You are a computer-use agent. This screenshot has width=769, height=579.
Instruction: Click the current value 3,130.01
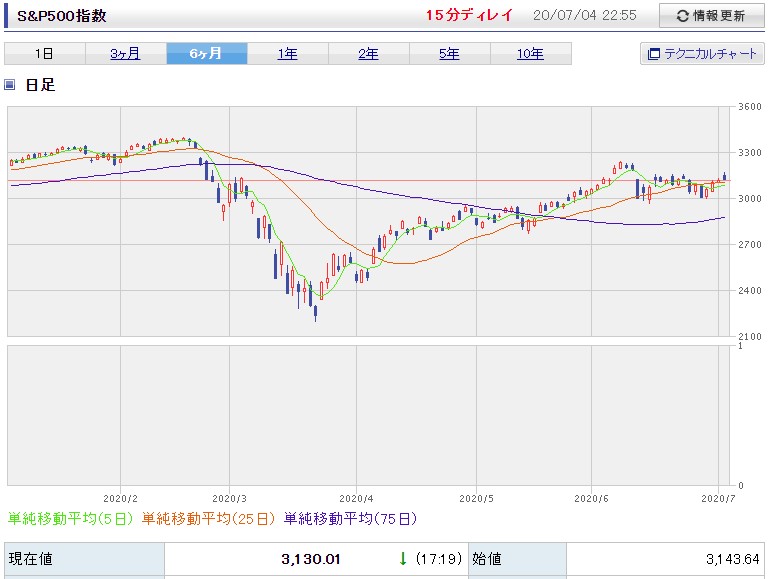pos(311,559)
